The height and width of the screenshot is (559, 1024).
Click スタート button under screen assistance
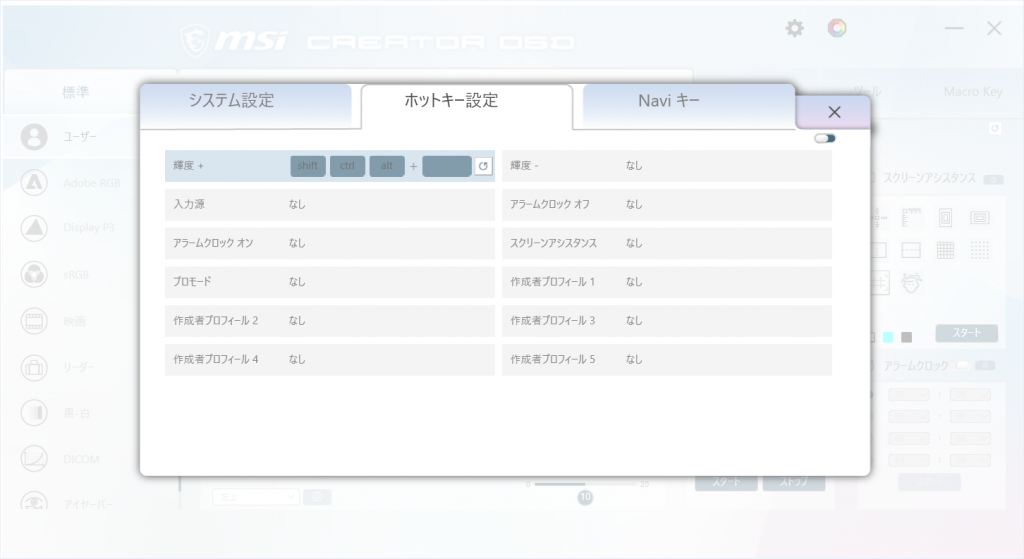[x=967, y=333]
